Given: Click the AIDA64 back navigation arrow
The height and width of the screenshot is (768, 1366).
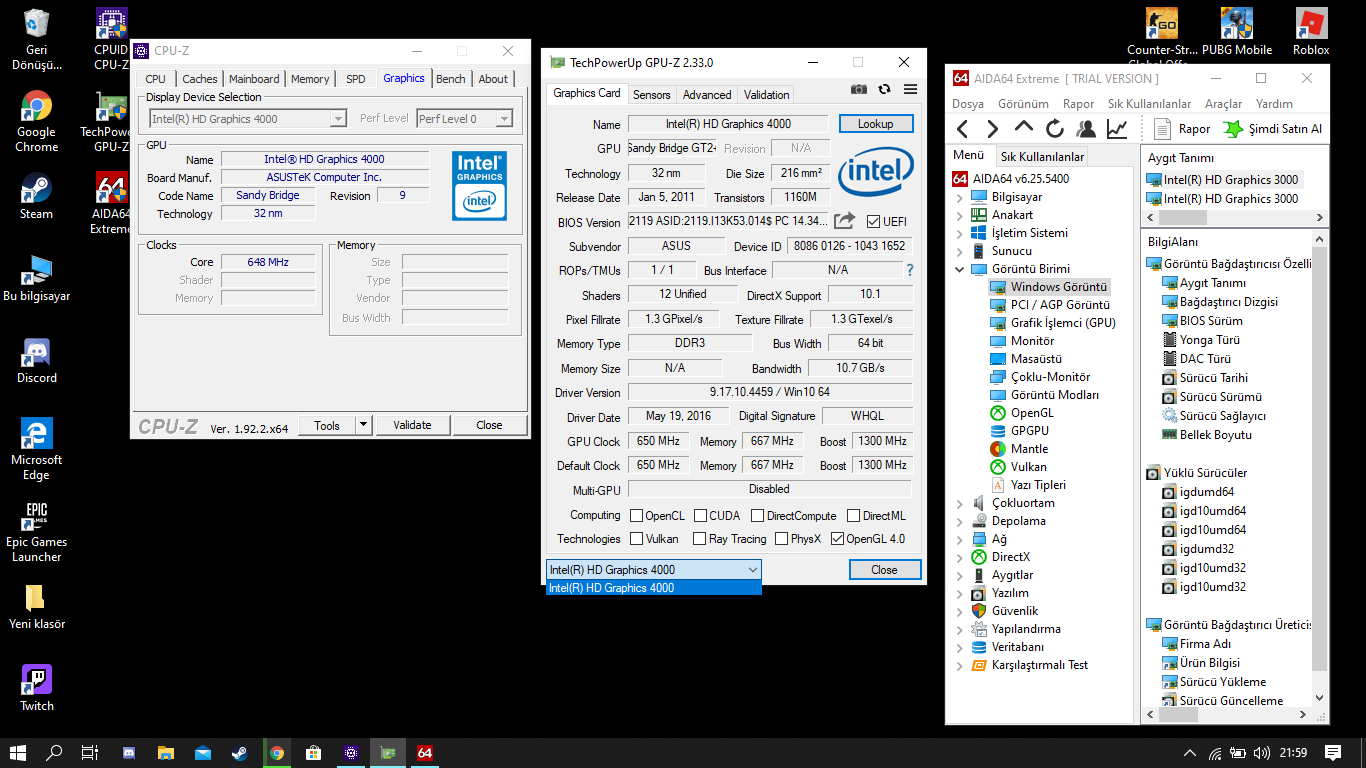Looking at the screenshot, I should click(963, 129).
